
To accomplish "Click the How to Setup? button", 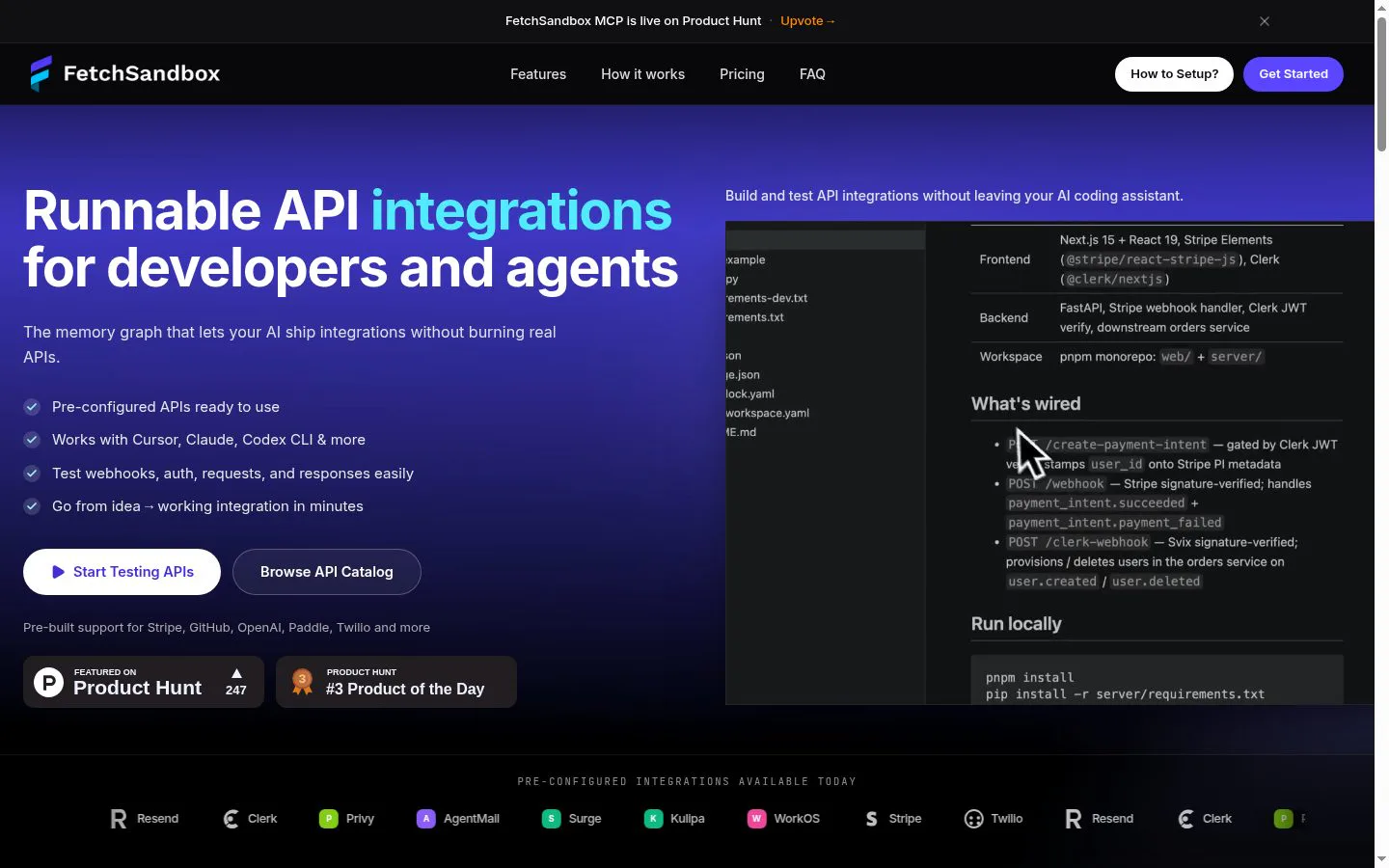I will [x=1174, y=74].
